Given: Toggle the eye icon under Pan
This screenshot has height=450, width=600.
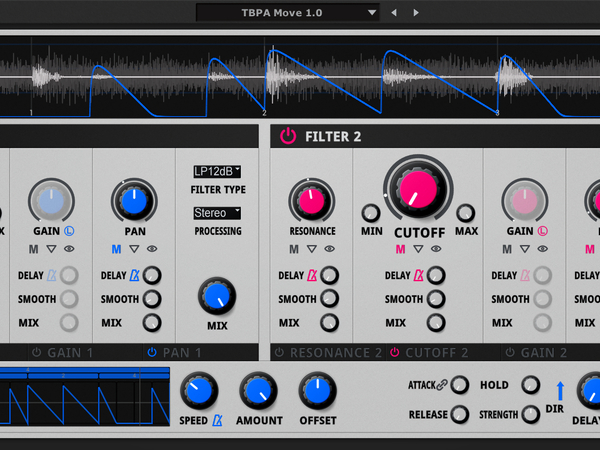Looking at the screenshot, I should 152,249.
